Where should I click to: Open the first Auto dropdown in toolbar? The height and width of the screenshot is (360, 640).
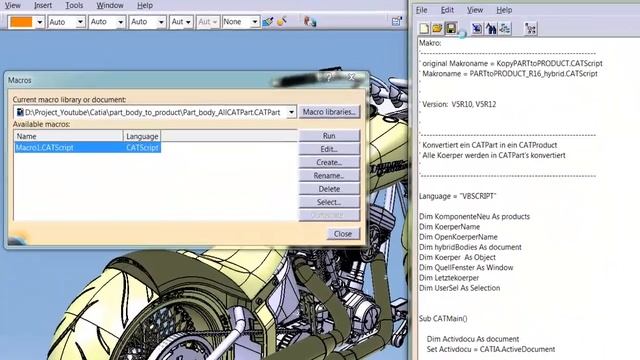click(x=80, y=22)
